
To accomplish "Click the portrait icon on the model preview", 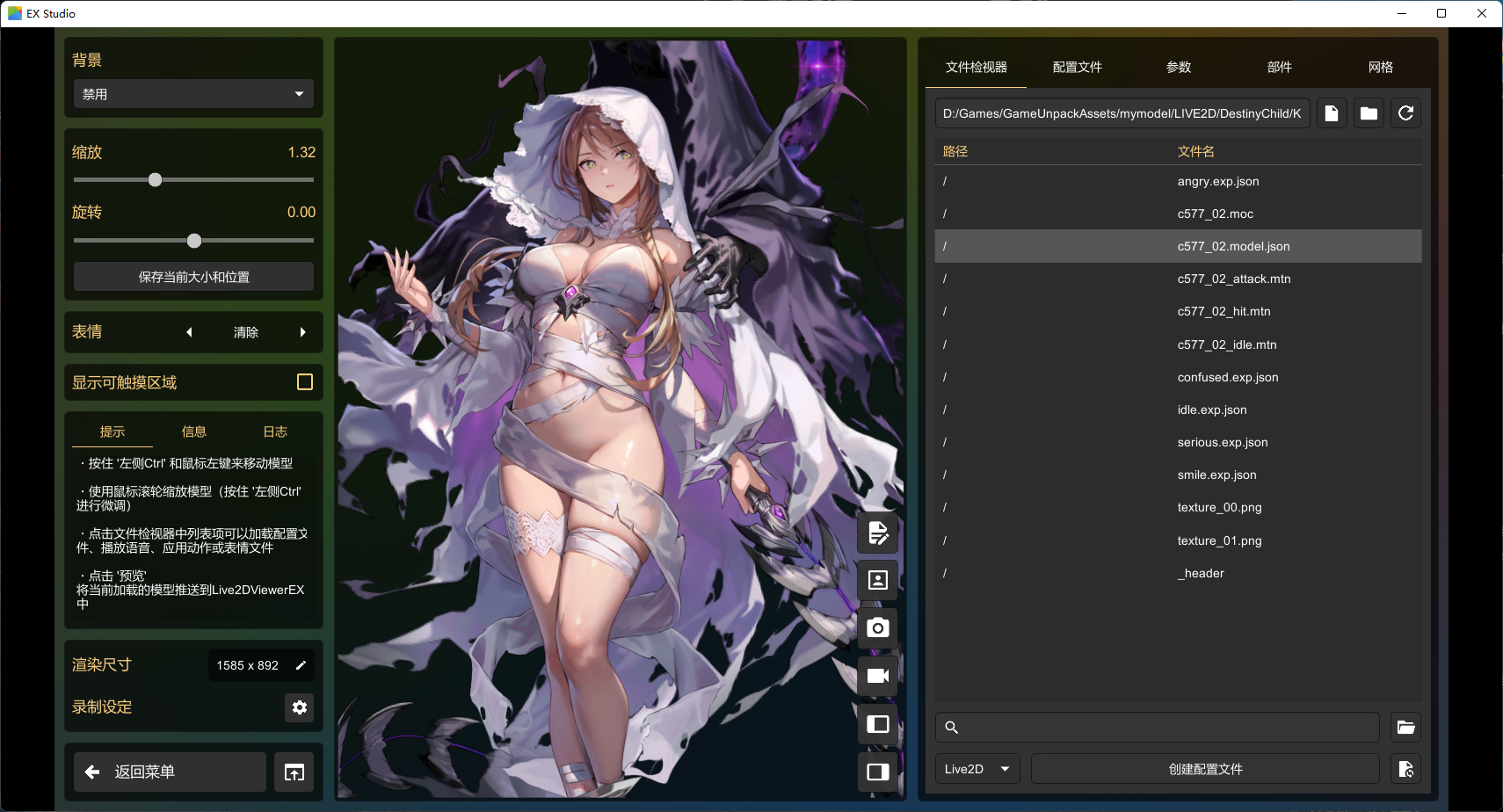I will point(877,580).
